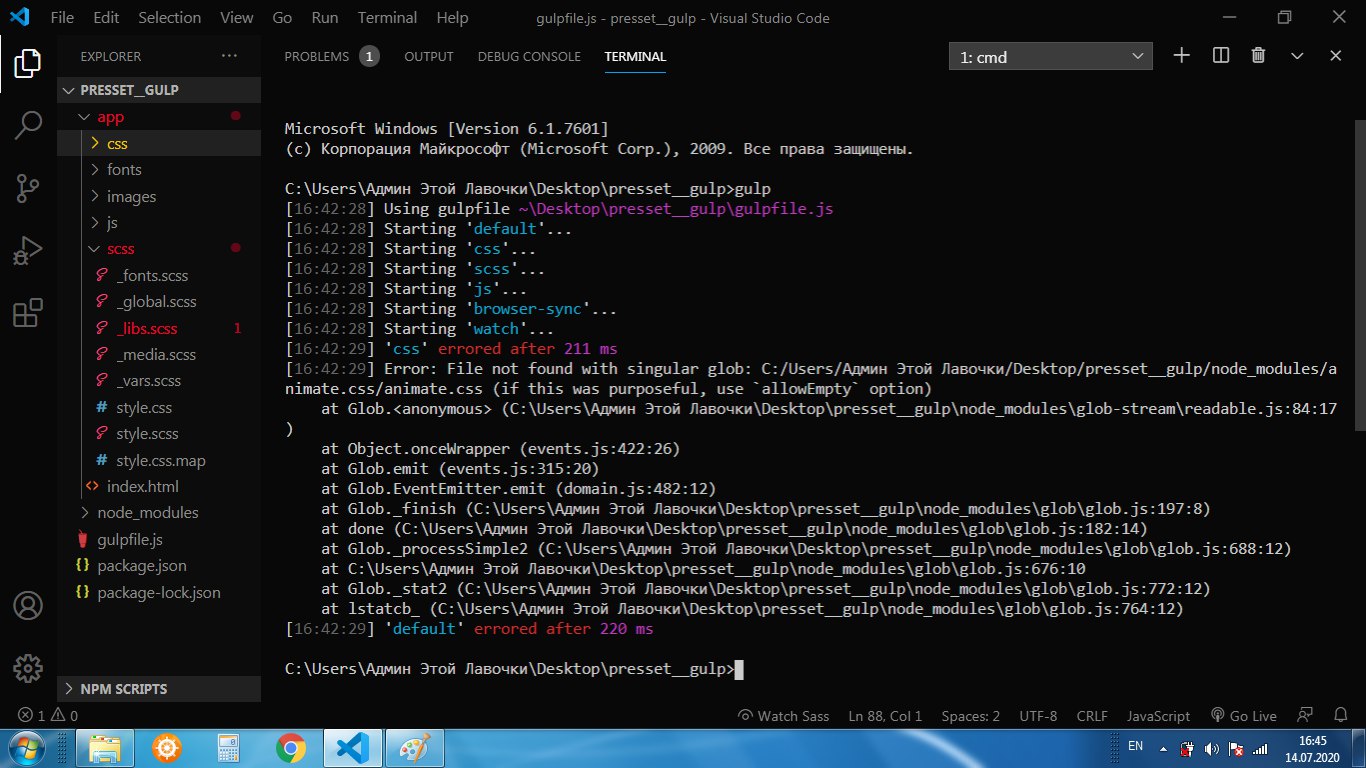Switch to OUTPUT tab
Screen dimensions: 1366x768
tap(429, 57)
